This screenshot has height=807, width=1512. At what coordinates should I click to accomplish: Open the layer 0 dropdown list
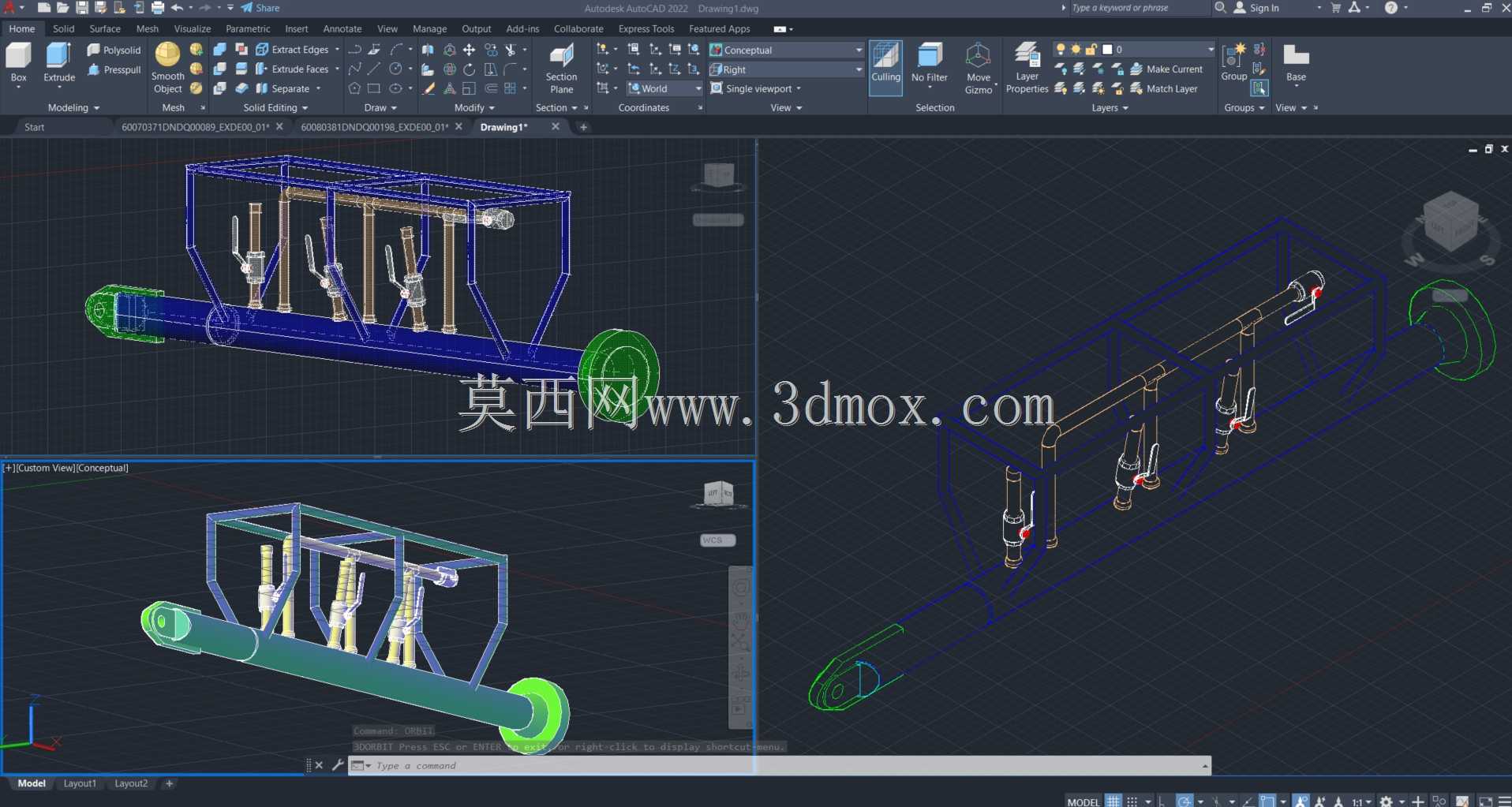pyautogui.click(x=1211, y=49)
